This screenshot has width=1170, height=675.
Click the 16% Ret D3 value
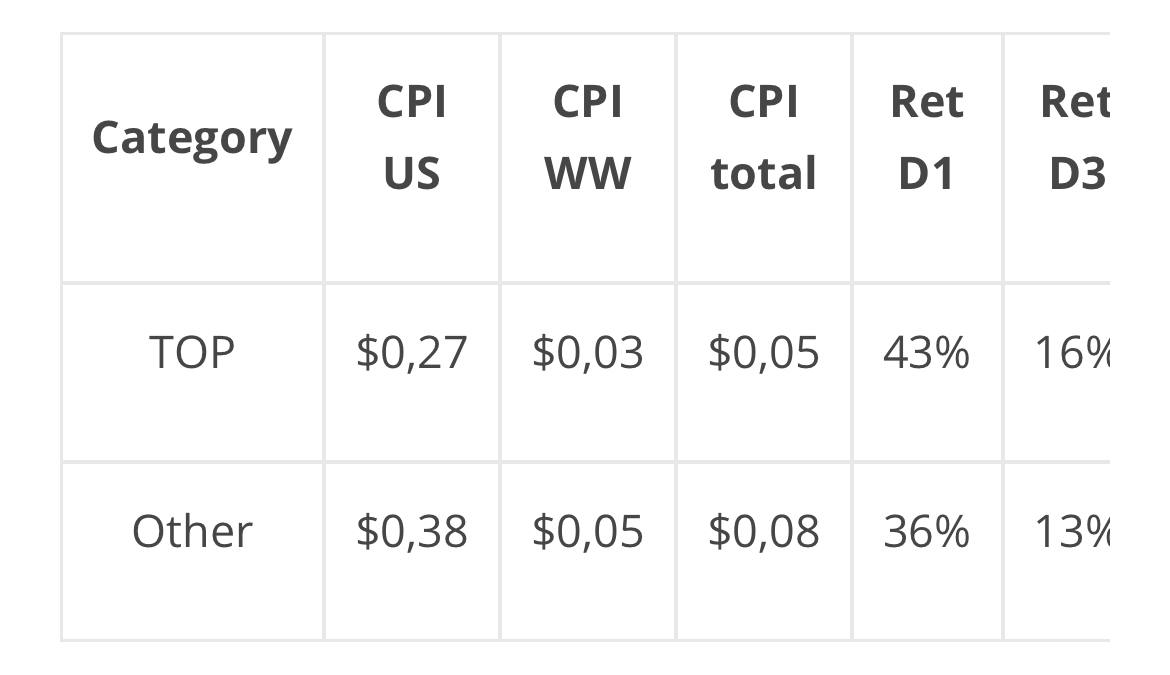click(1072, 352)
